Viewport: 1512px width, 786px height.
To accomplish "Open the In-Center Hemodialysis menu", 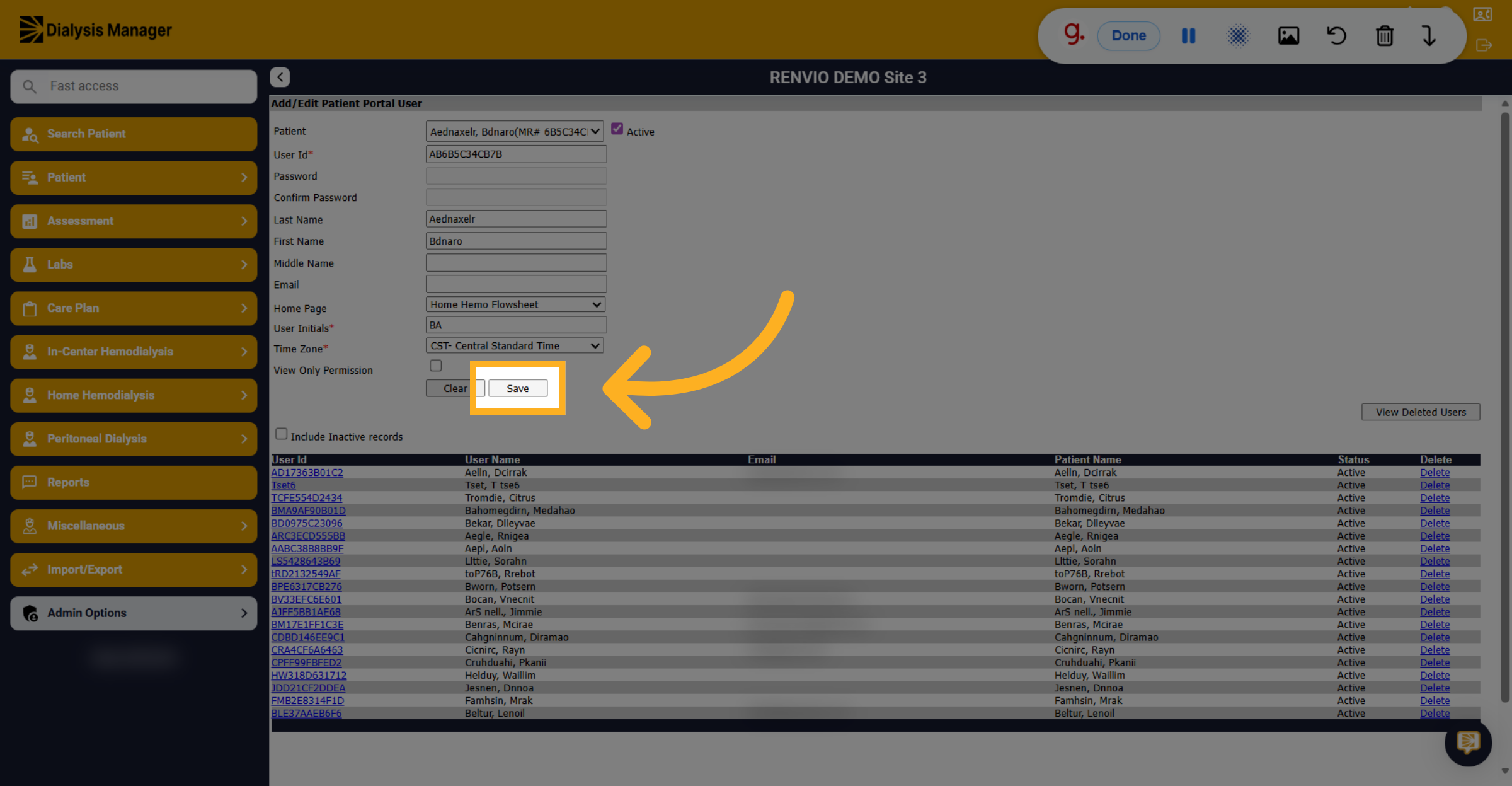I will pos(134,352).
